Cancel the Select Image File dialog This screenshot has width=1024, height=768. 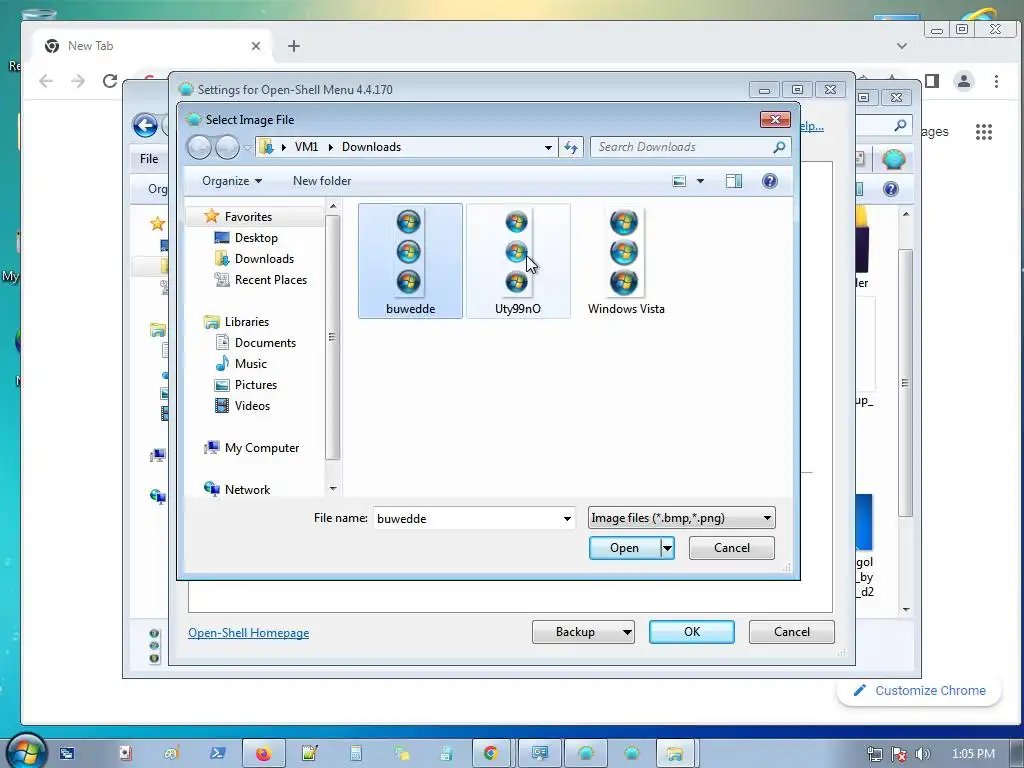tap(731, 548)
